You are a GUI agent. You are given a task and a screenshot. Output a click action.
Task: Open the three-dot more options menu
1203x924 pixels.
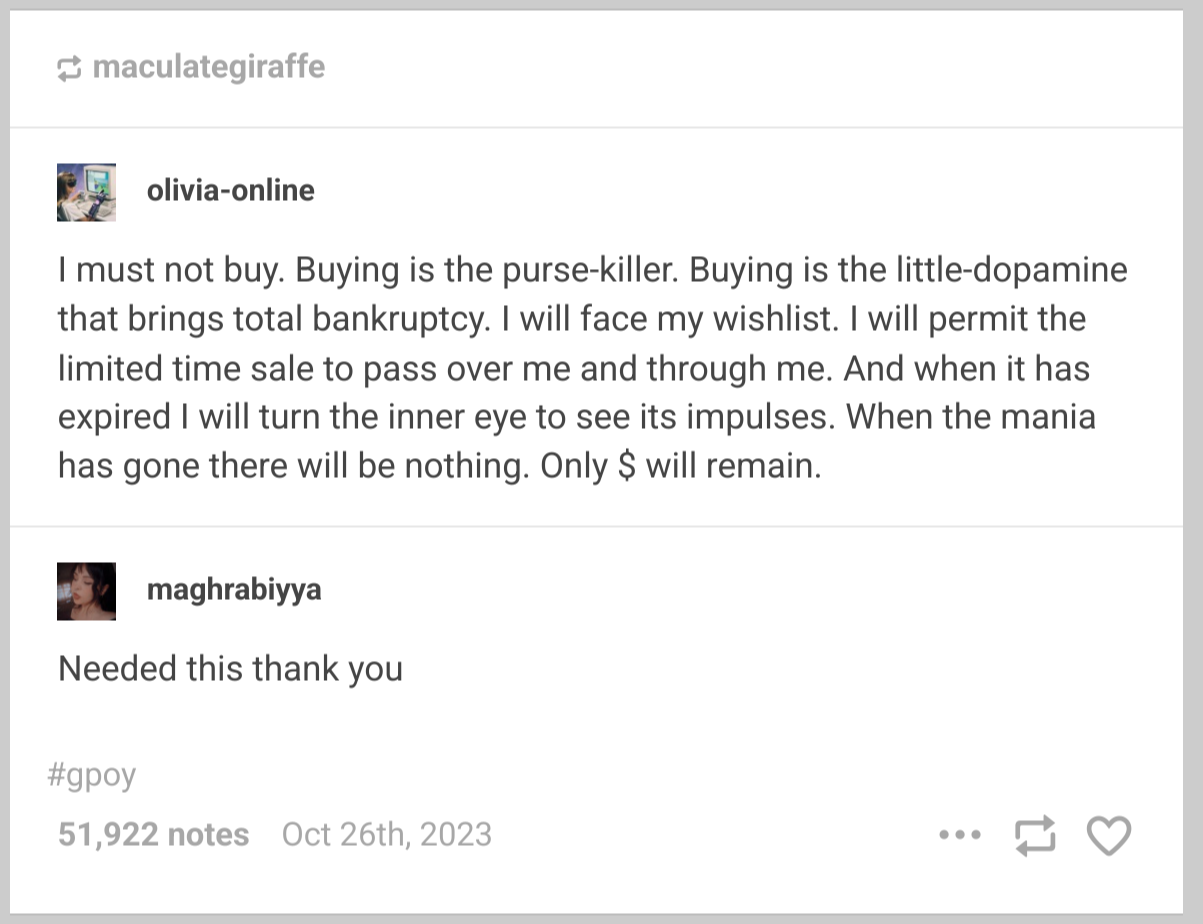(x=961, y=835)
